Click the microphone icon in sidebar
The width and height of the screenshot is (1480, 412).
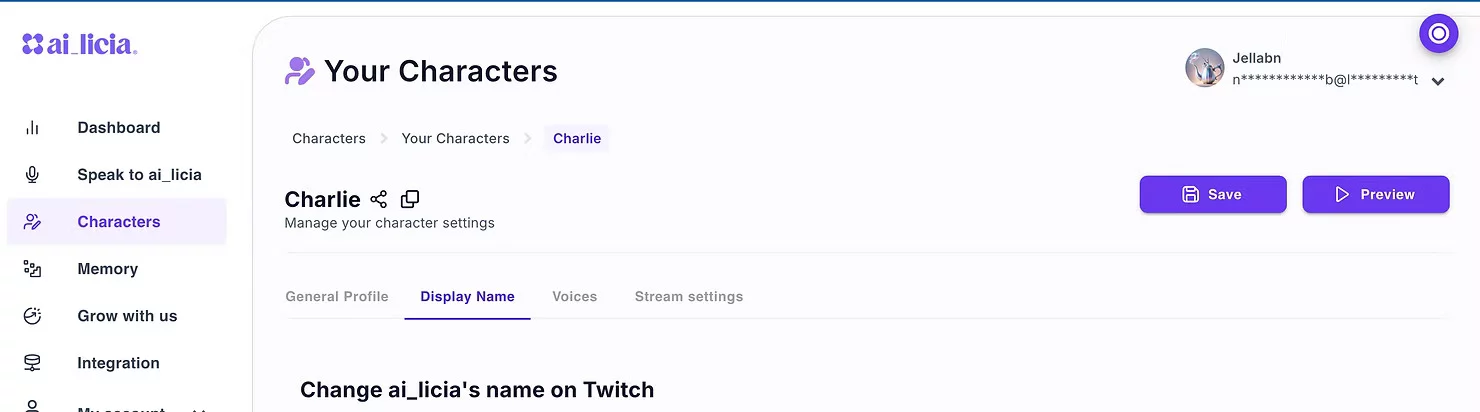[x=32, y=175]
